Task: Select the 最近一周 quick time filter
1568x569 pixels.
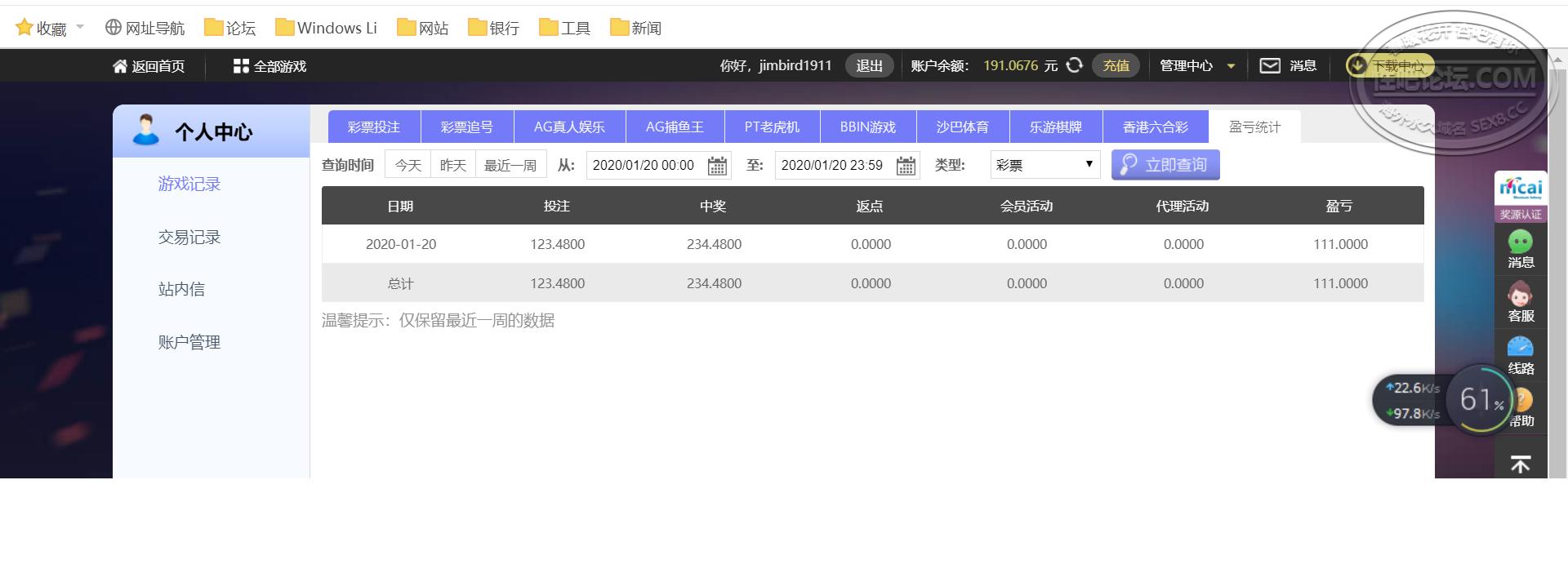Action: [510, 165]
